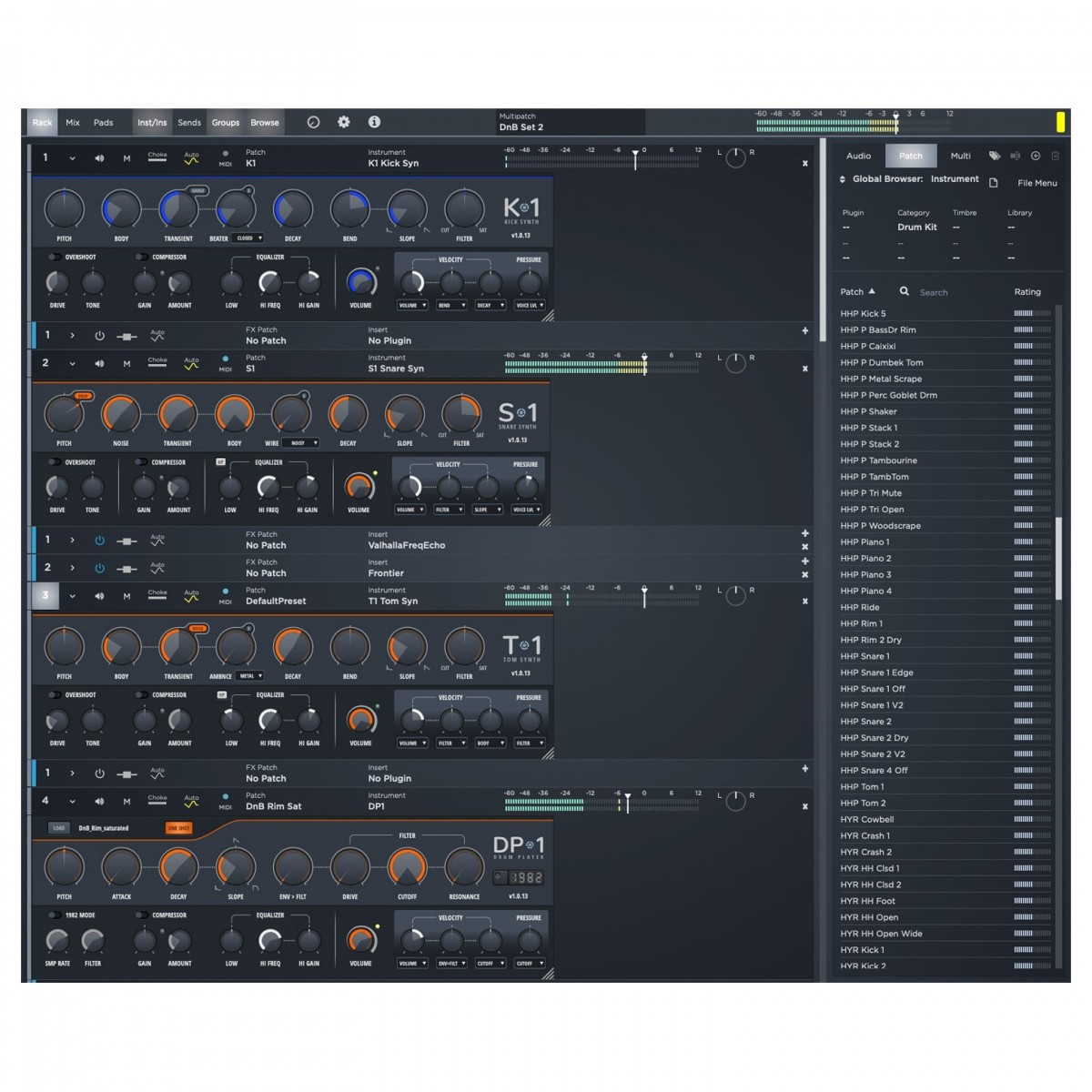Toggle One Shot button on DP1 Drum Player
Image resolution: width=1092 pixels, height=1092 pixels.
click(x=178, y=828)
